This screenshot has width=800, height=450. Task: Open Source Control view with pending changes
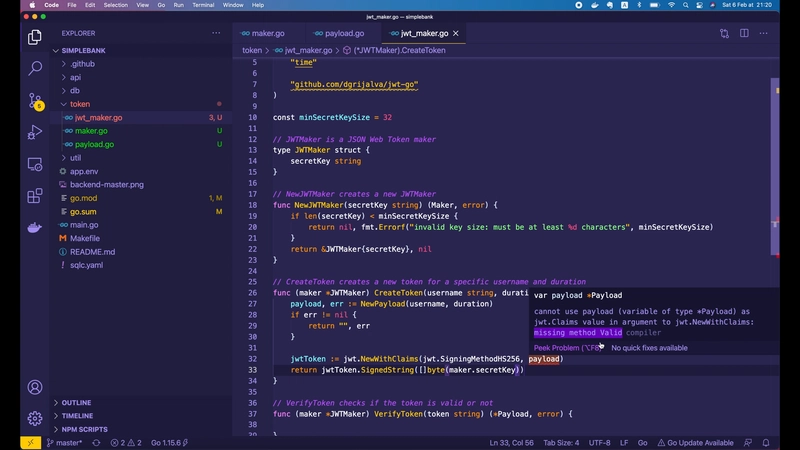click(x=35, y=100)
